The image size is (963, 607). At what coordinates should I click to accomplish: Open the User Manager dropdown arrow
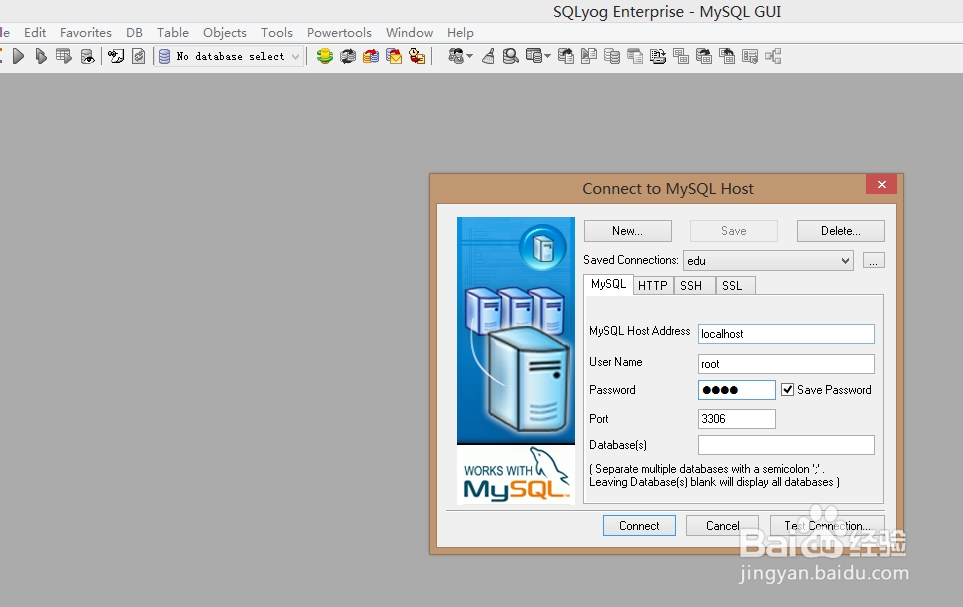(x=470, y=57)
